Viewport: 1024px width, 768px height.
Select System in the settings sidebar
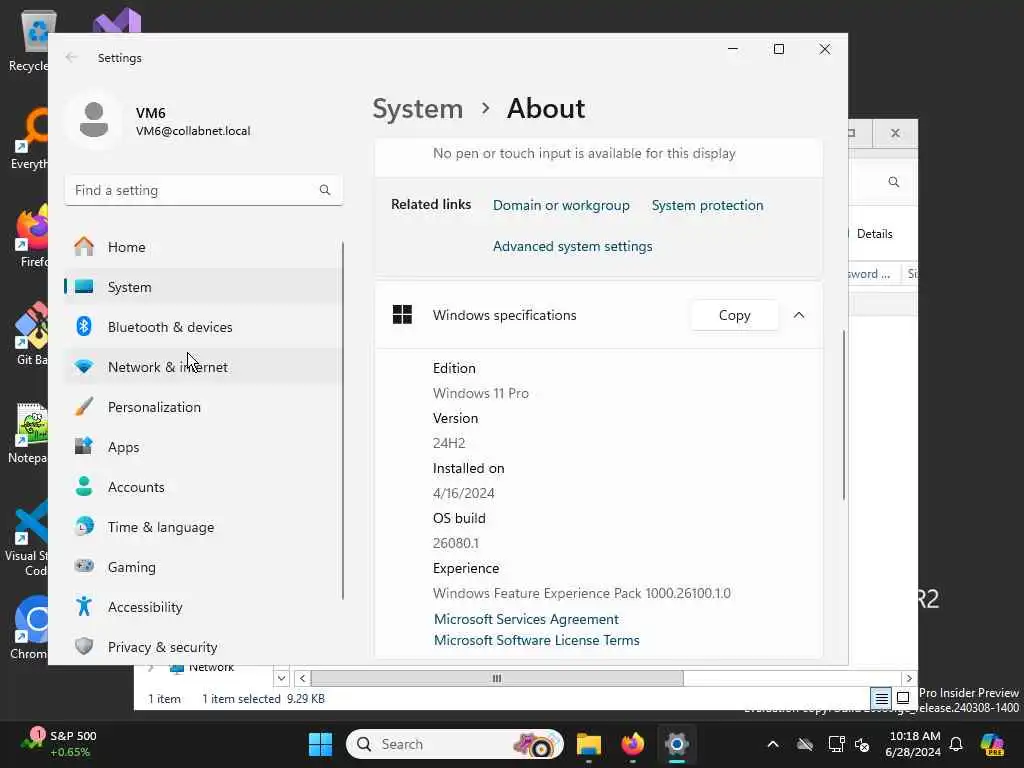202,287
